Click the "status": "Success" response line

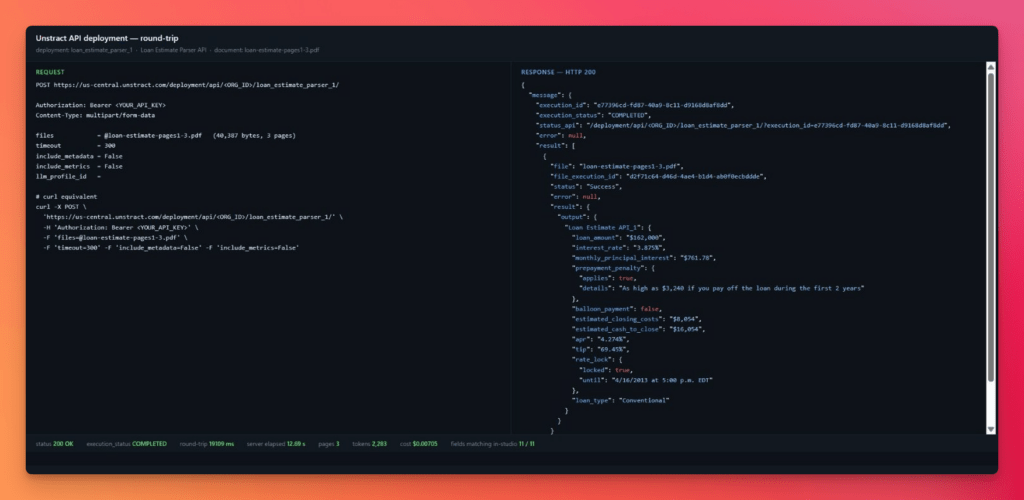(x=586, y=187)
